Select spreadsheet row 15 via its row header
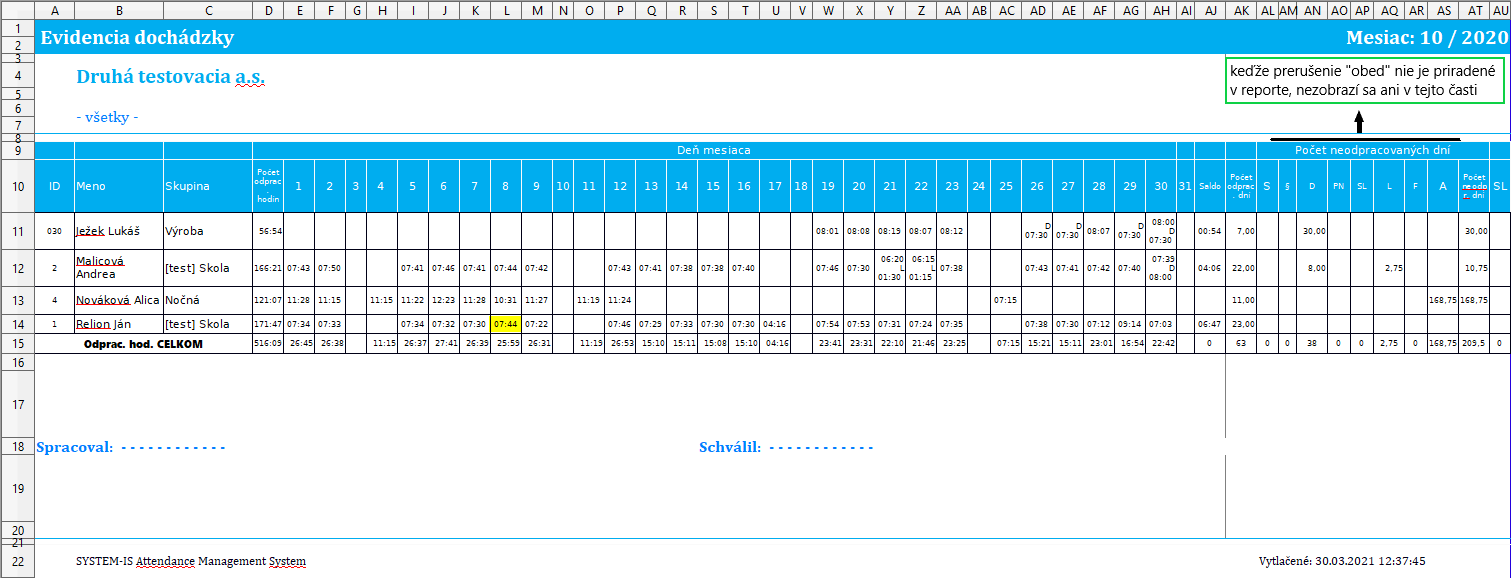Screen dimensions: 1511x578 click(17, 343)
